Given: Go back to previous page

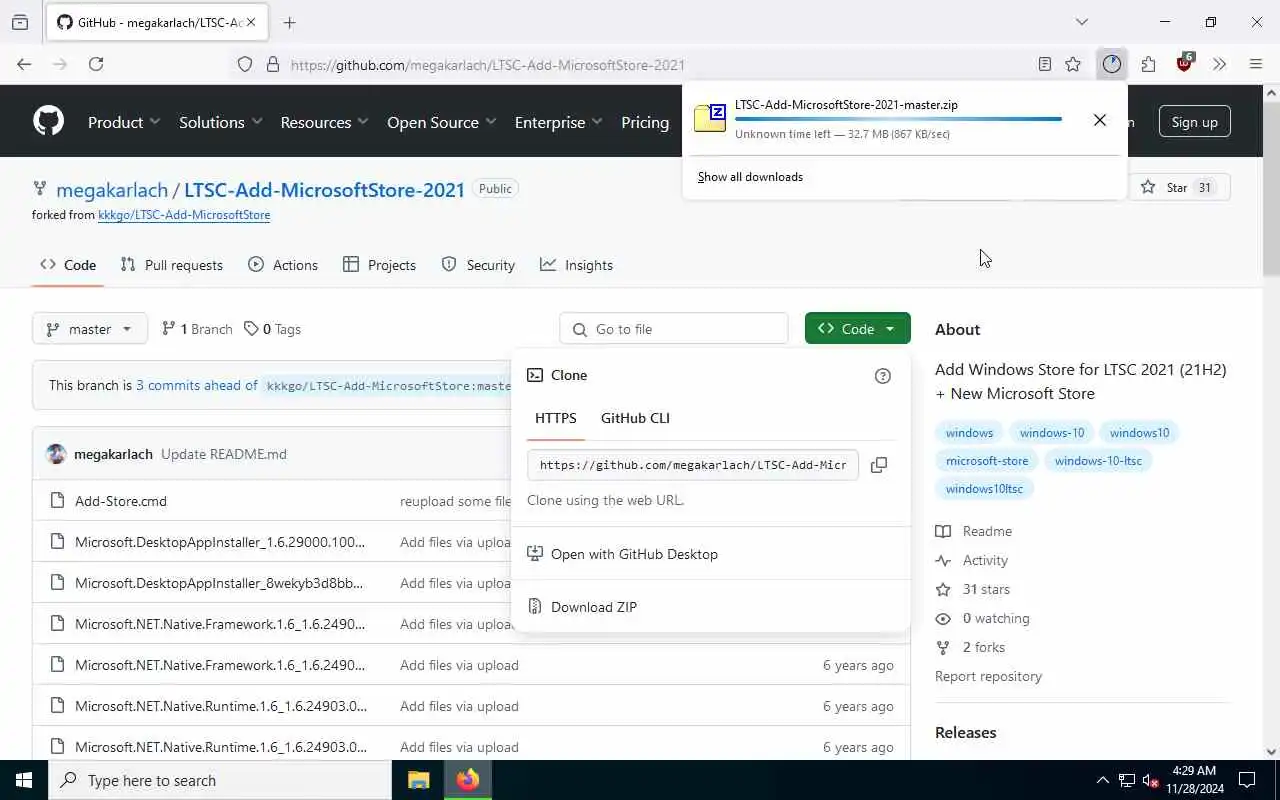Looking at the screenshot, I should coord(24,64).
